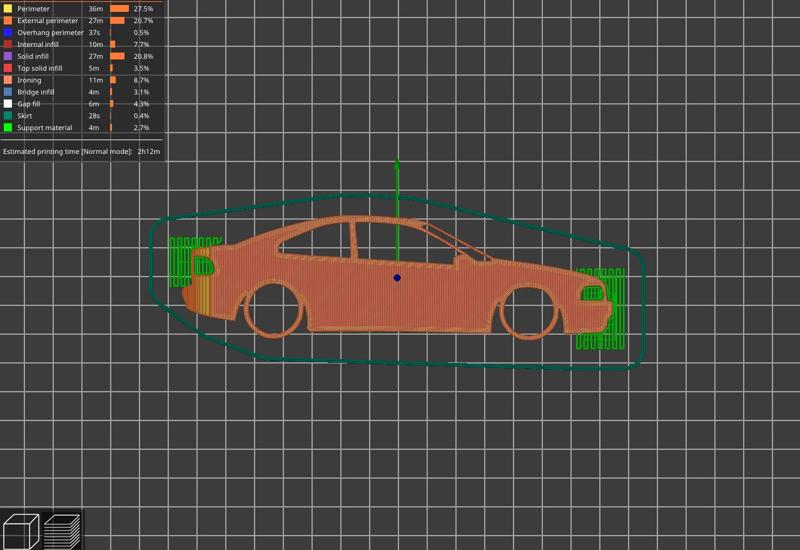Click the Overhang perimeter time 37s

pos(94,32)
